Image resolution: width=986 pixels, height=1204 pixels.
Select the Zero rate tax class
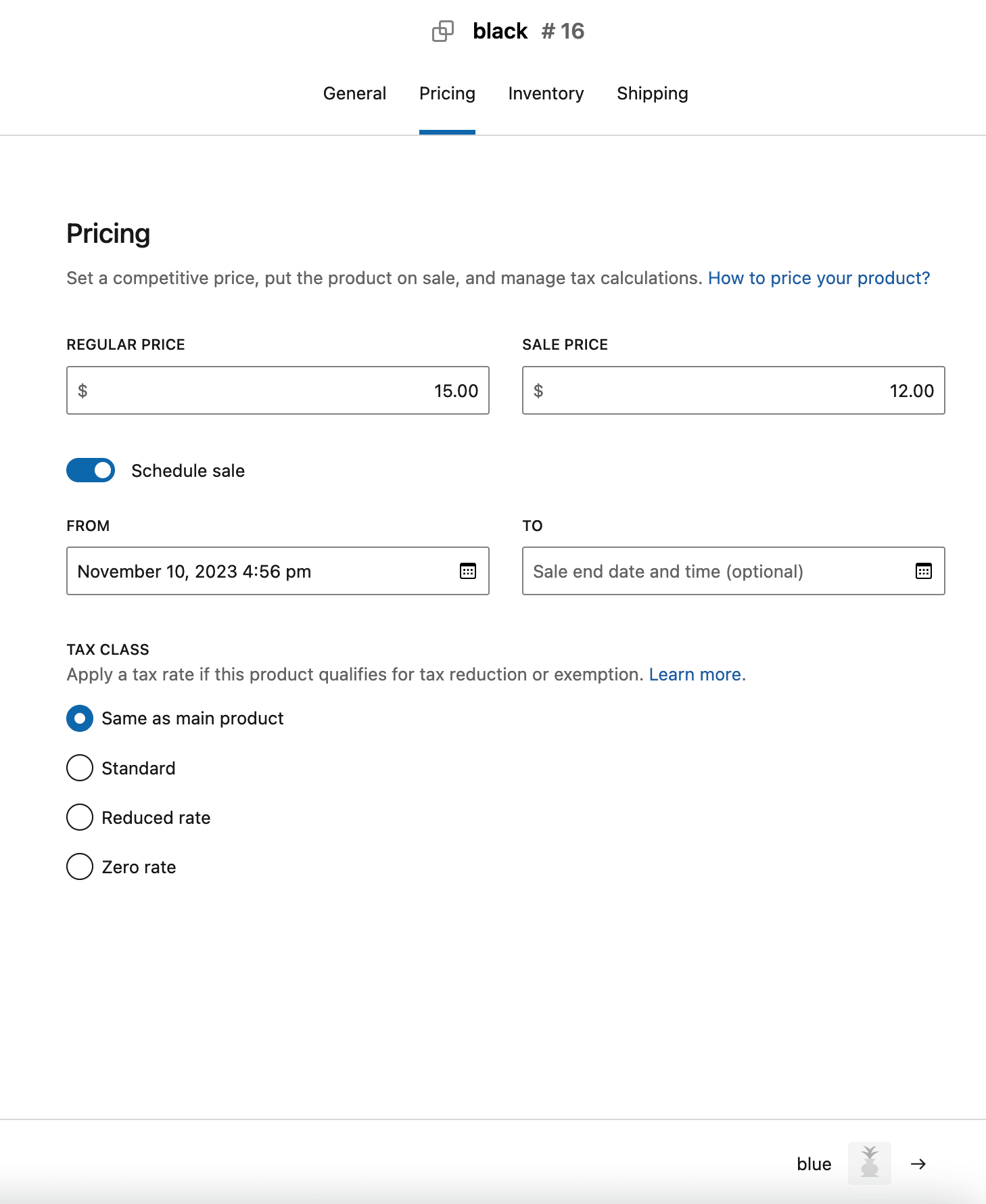click(79, 866)
